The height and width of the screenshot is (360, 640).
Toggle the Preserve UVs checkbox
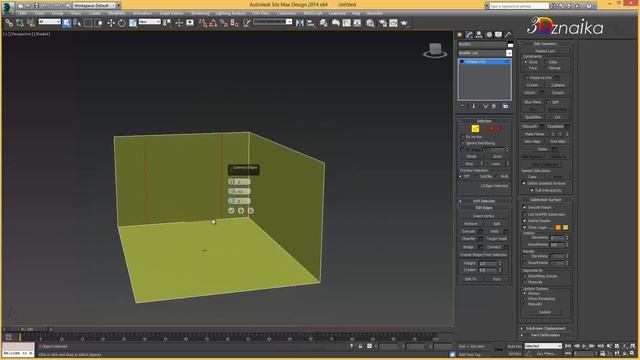coord(526,78)
